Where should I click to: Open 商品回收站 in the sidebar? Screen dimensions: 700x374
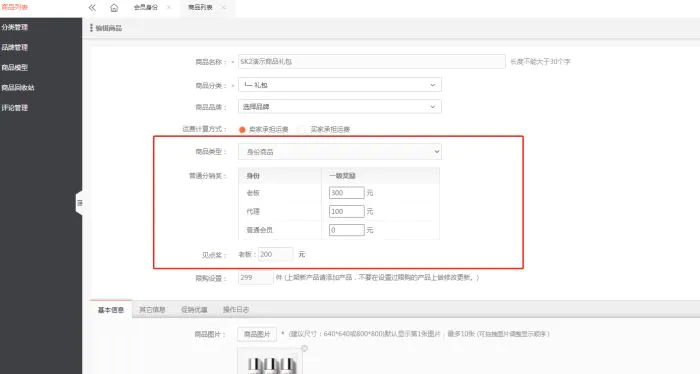tap(18, 87)
